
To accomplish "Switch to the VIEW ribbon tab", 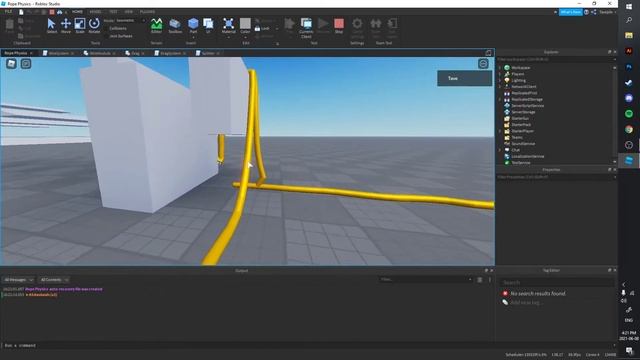I will pos(129,12).
